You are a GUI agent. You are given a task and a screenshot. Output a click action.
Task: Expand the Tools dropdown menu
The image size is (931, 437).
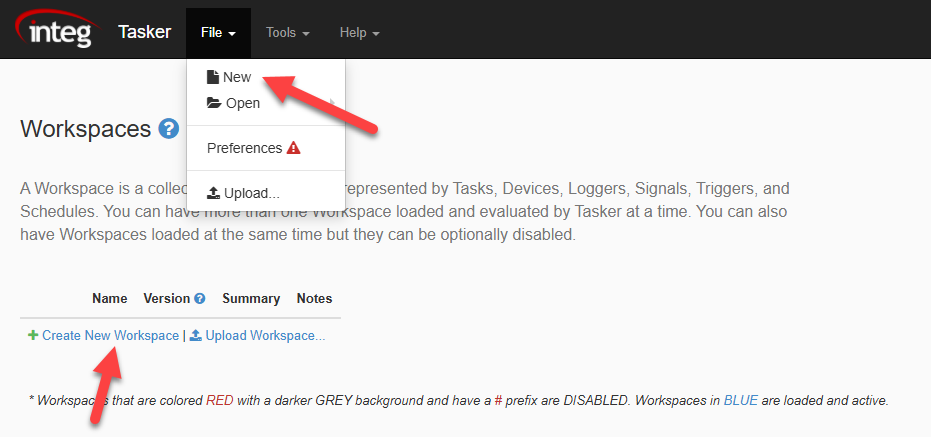click(287, 33)
